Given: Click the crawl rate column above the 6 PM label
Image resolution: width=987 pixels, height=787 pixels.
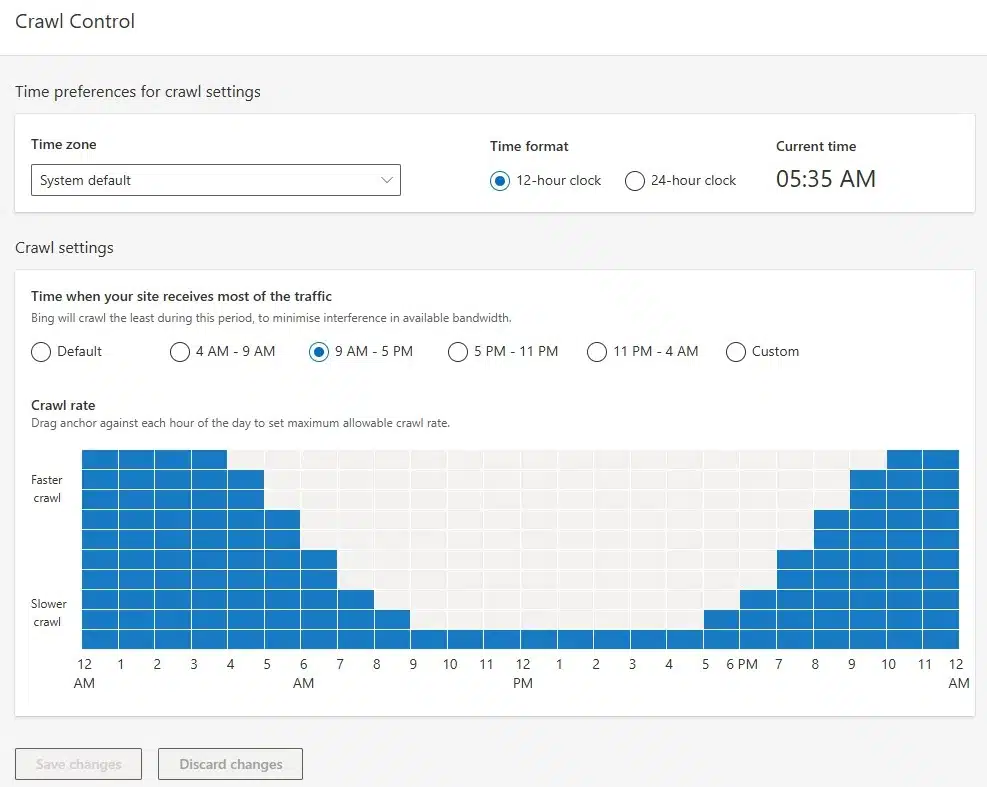Looking at the screenshot, I should click(758, 549).
